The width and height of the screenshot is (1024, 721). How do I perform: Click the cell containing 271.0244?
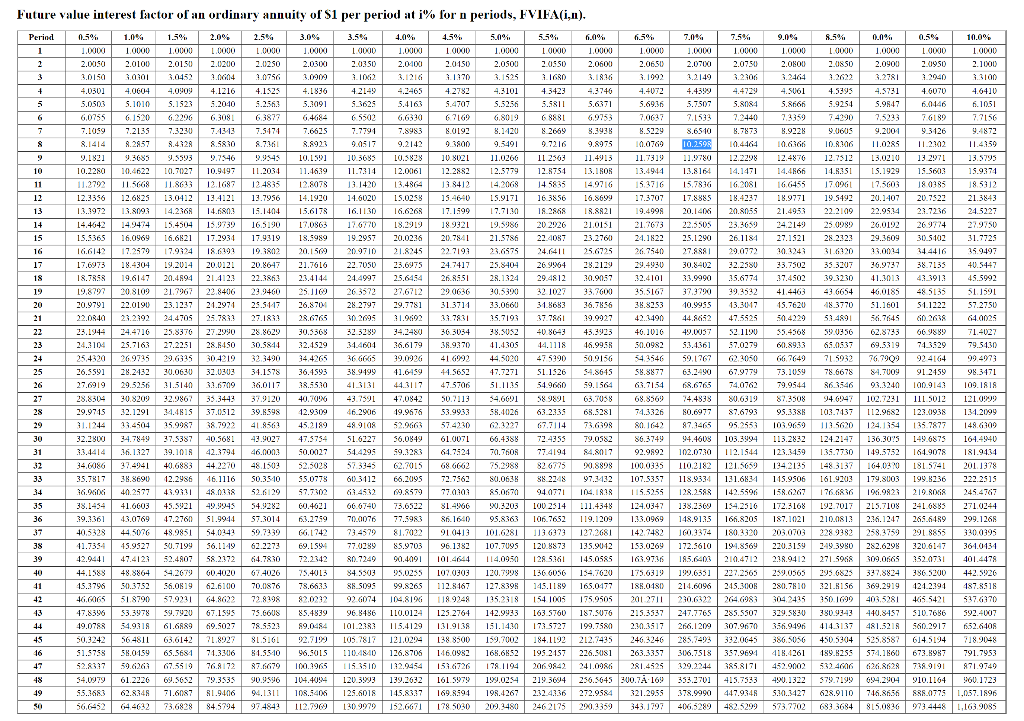(981, 505)
